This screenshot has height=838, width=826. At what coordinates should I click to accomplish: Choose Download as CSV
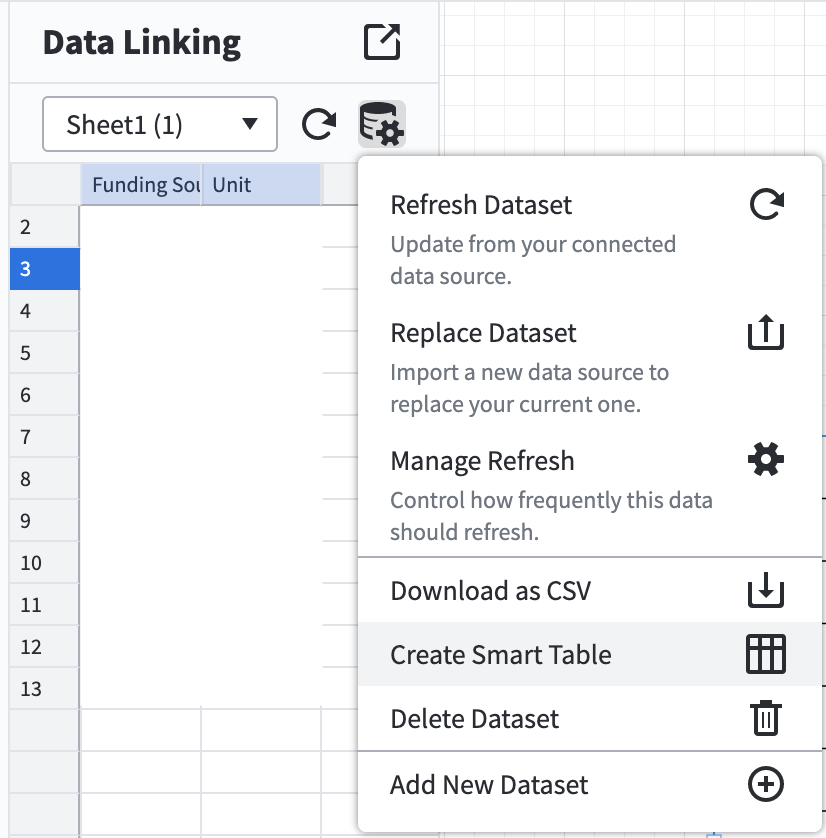pos(491,590)
